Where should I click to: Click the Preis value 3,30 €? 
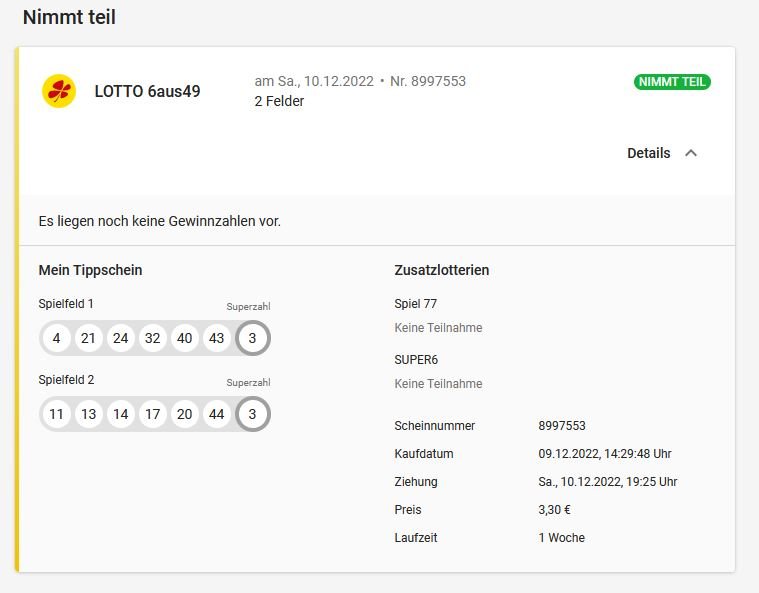tap(555, 510)
